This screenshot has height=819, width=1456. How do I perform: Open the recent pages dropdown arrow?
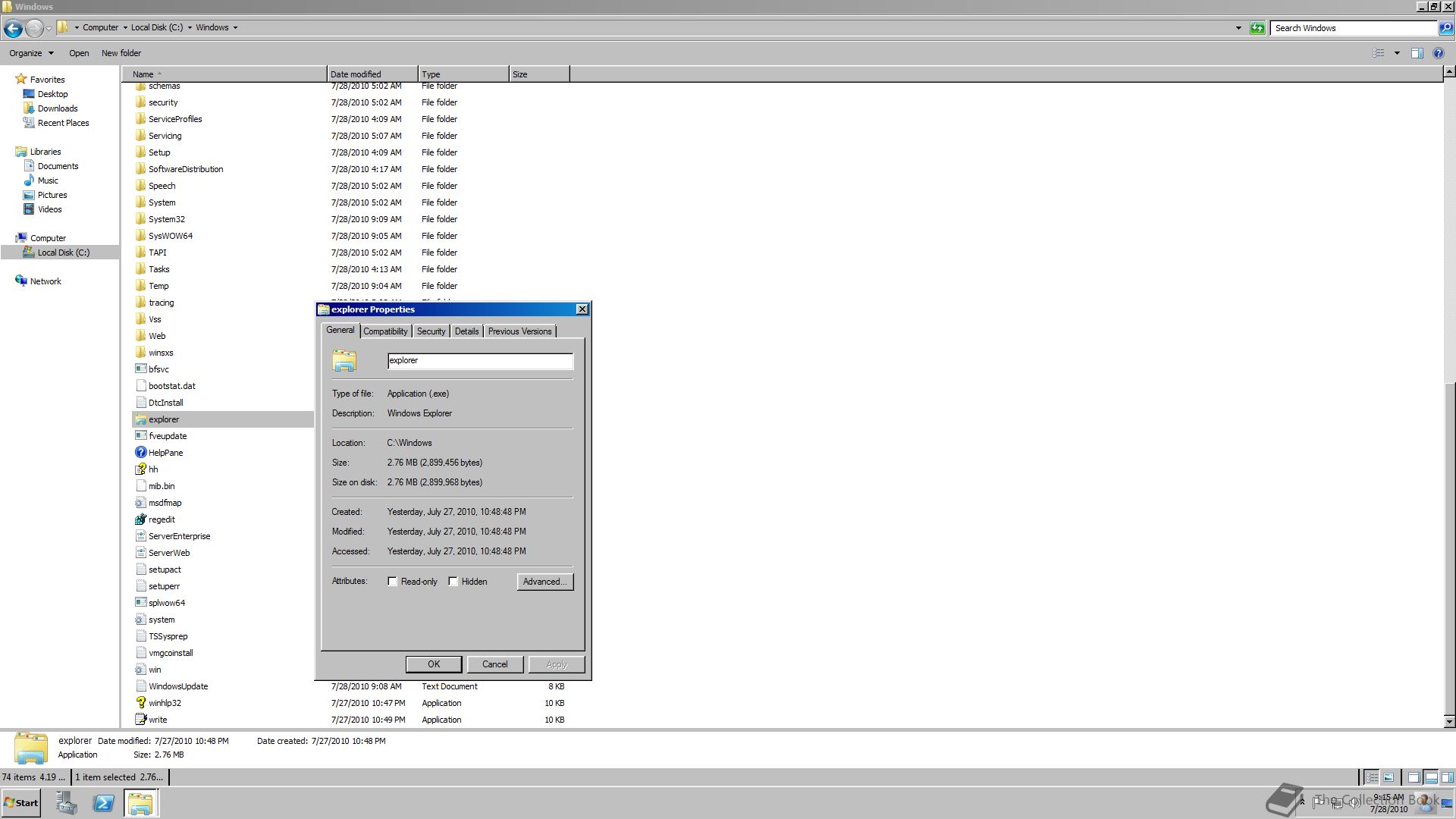[49, 28]
